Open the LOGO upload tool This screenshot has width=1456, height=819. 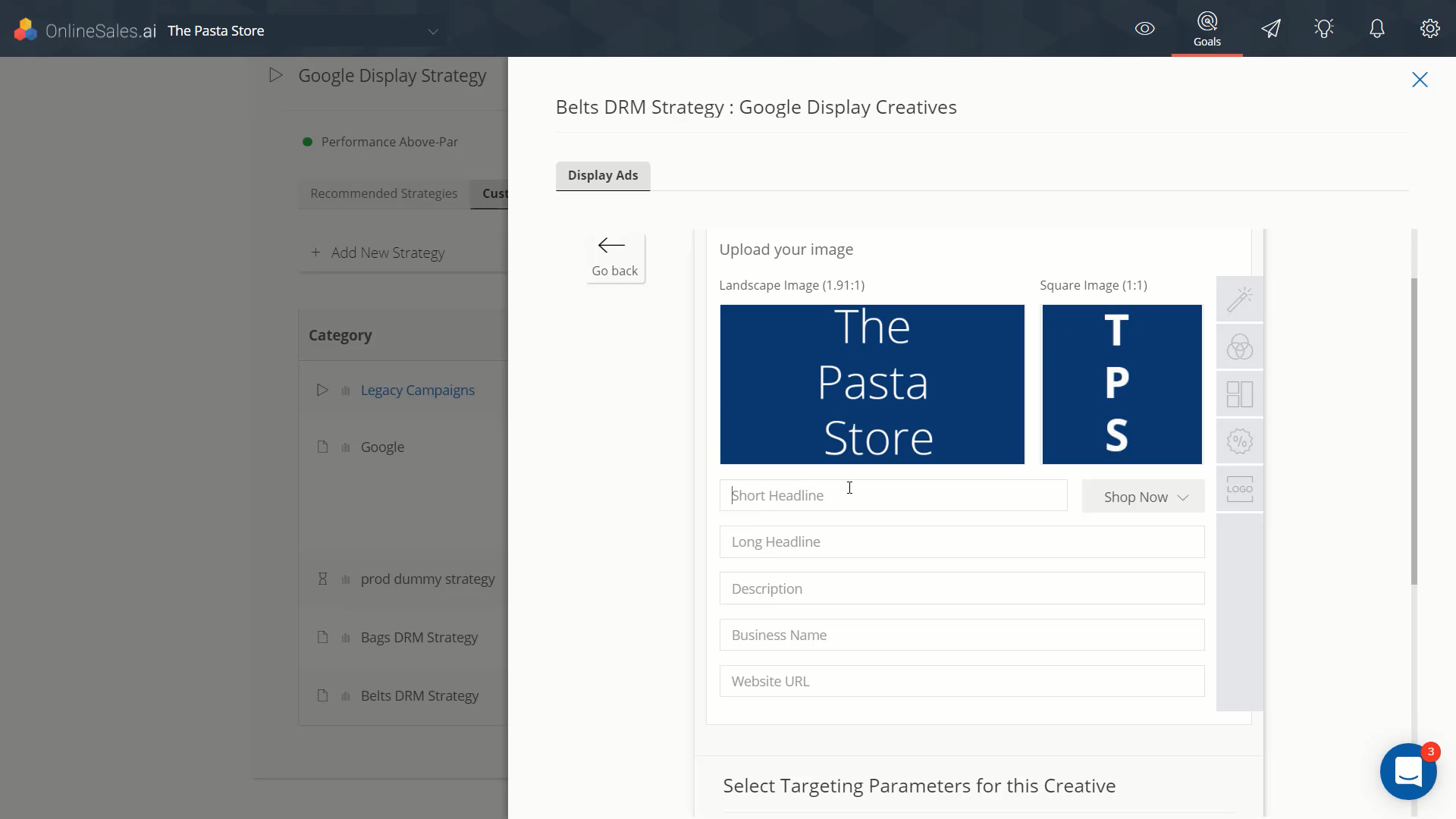click(x=1239, y=489)
